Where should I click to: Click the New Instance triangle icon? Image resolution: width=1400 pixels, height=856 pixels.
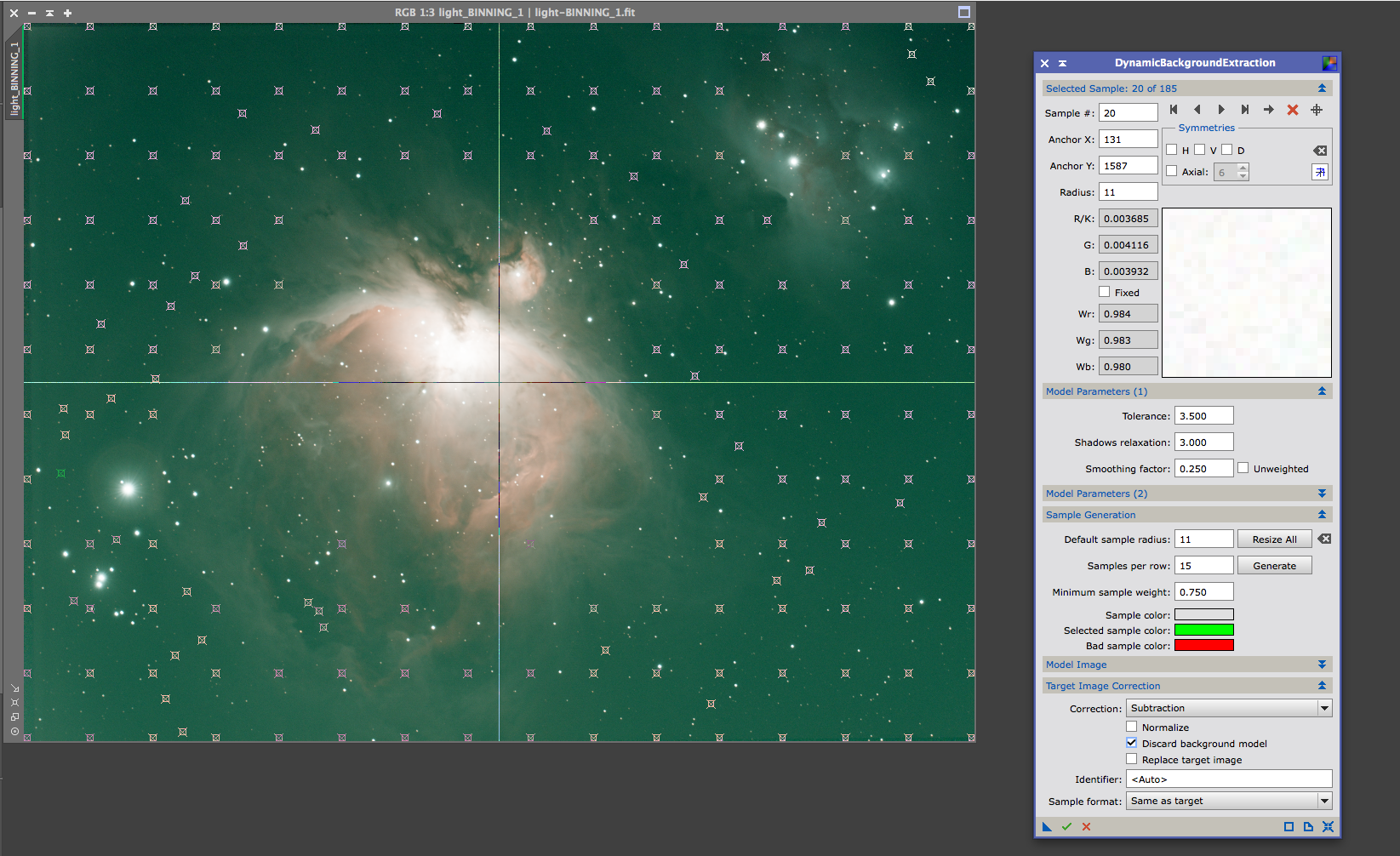coord(1048,826)
